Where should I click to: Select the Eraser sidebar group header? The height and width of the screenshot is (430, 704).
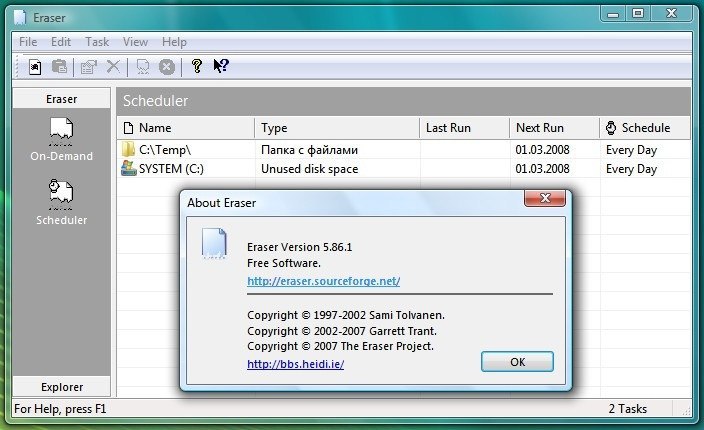[62, 99]
